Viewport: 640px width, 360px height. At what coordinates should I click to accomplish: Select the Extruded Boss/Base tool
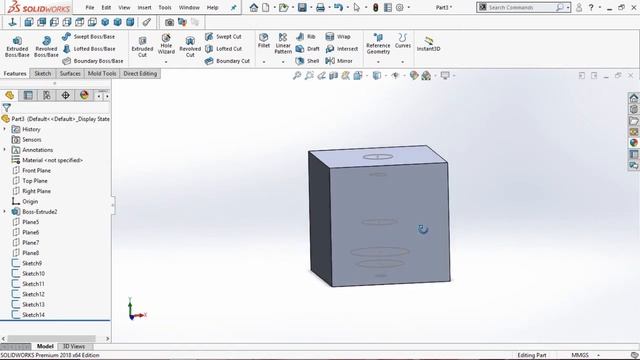pyautogui.click(x=17, y=46)
